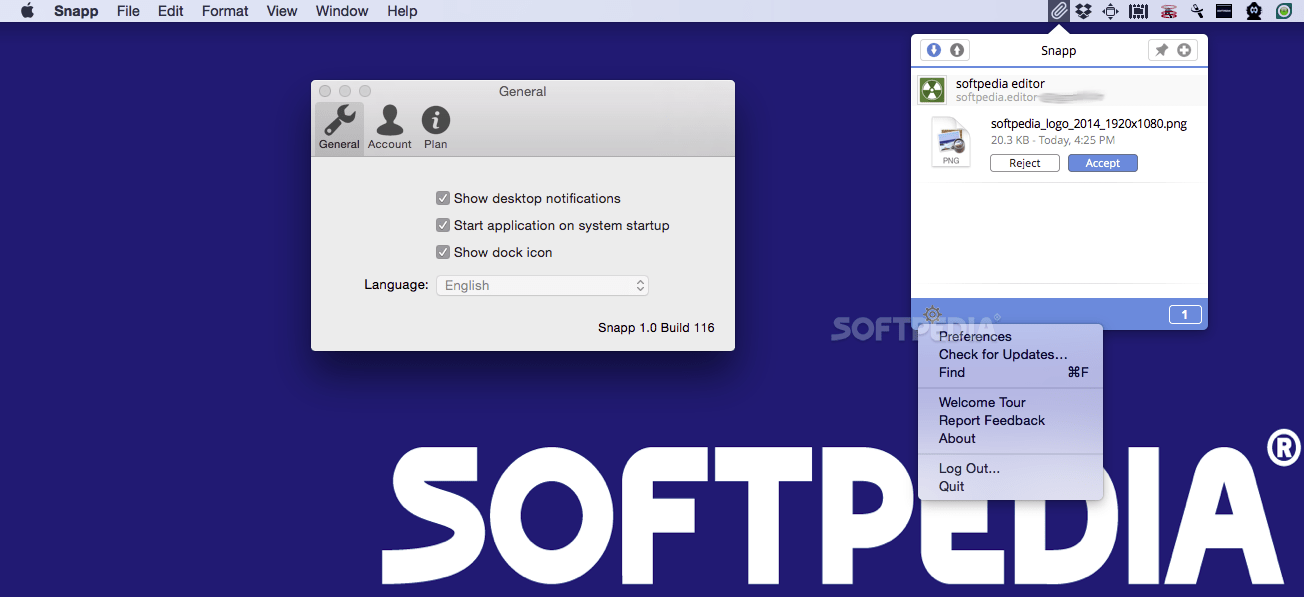The width and height of the screenshot is (1304, 597).
Task: Show sent files with gray up-arrow
Action: pyautogui.click(x=957, y=50)
